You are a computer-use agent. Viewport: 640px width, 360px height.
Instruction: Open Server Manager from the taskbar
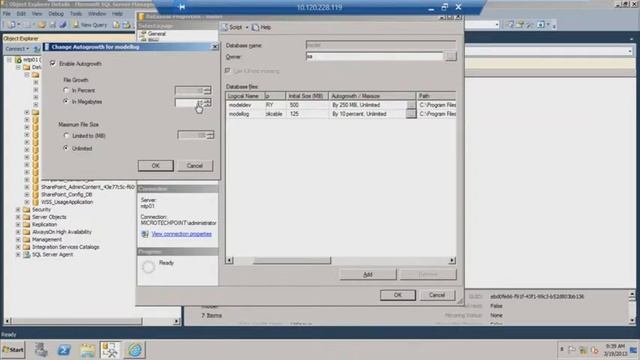40,350
